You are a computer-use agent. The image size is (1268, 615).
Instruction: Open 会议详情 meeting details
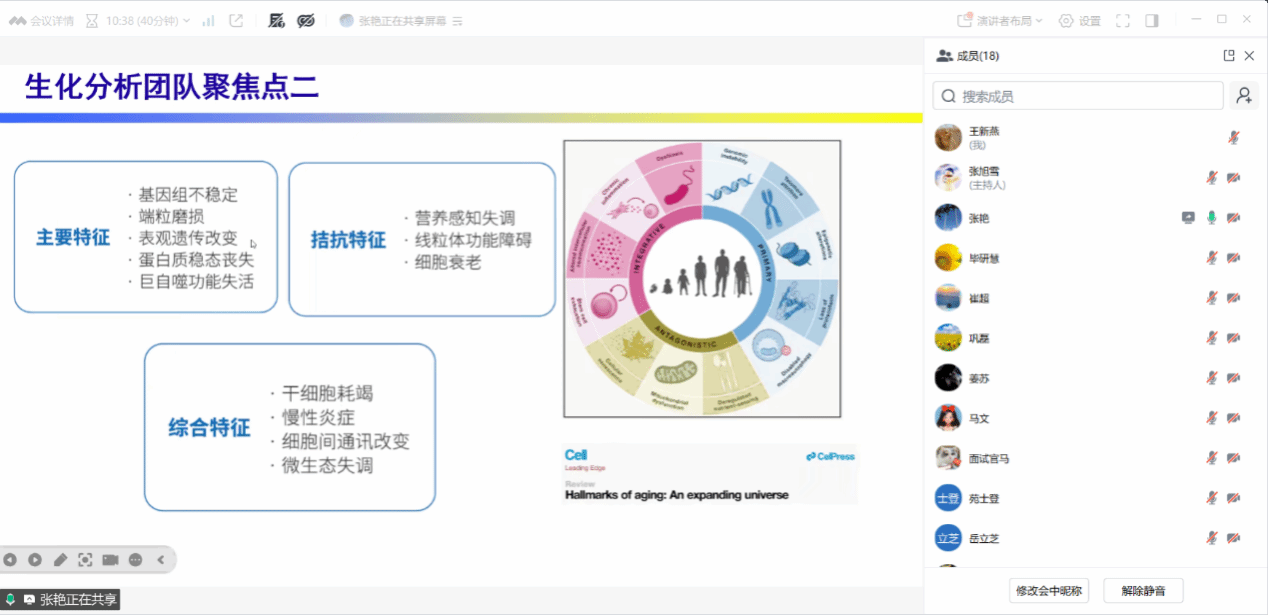click(41, 20)
